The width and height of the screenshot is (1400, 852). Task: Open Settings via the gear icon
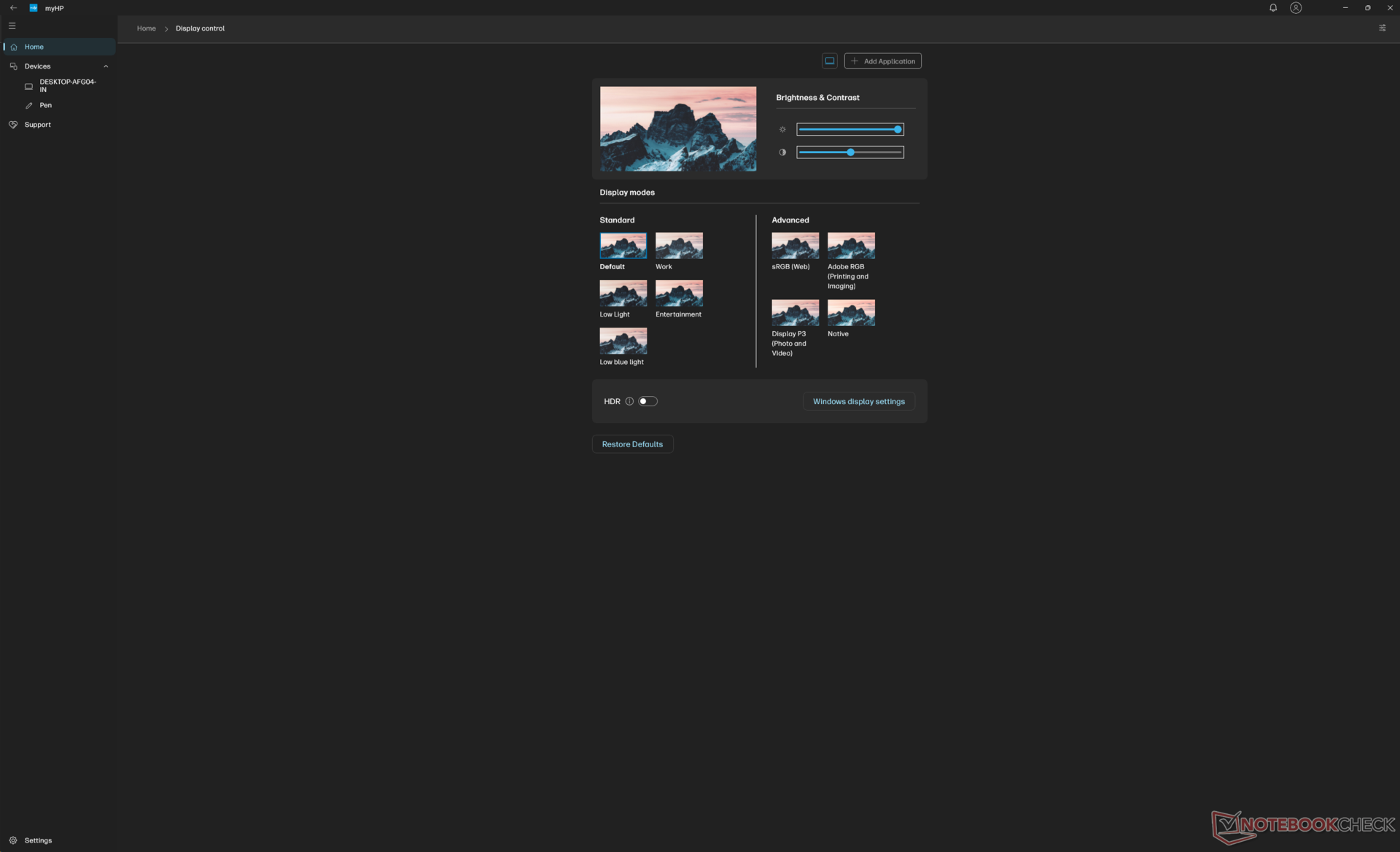click(x=13, y=840)
